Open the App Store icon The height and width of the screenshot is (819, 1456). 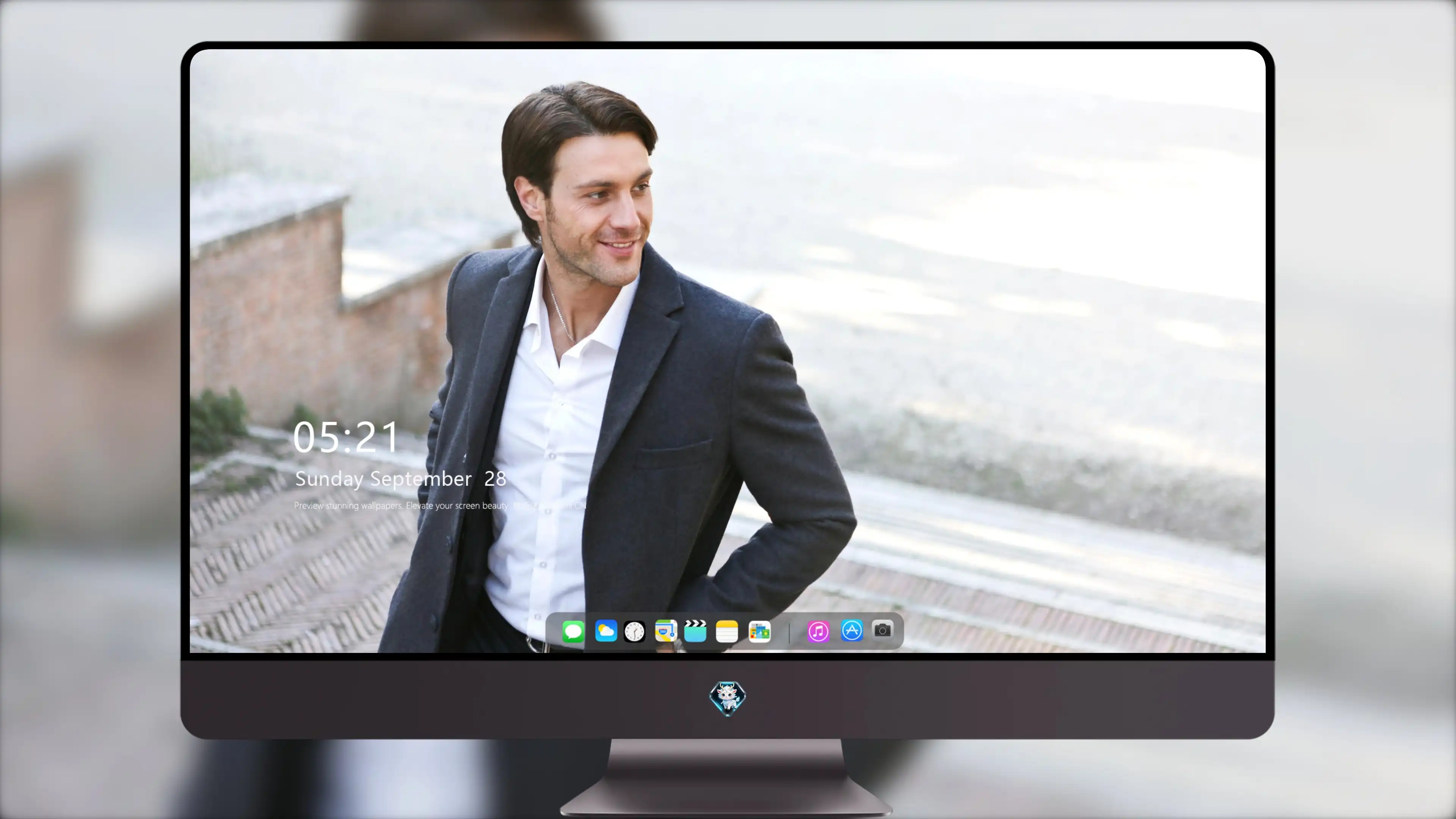(852, 630)
